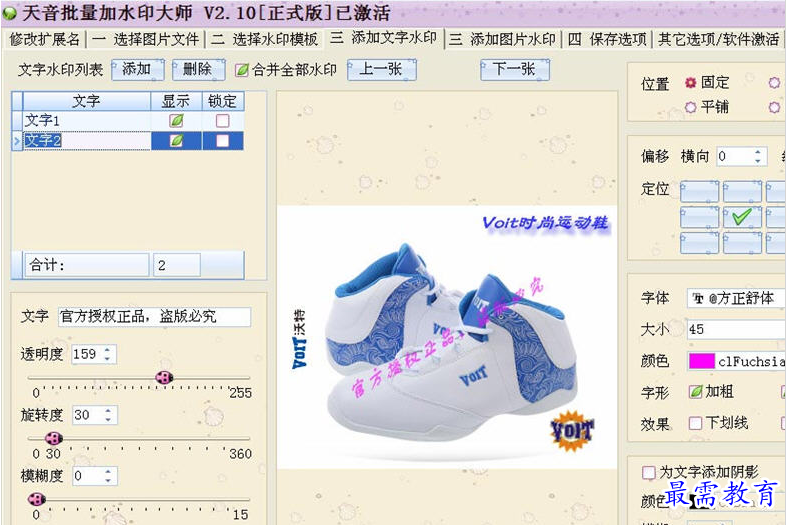
Task: Open the 字体 font dropdown
Action: [736, 298]
